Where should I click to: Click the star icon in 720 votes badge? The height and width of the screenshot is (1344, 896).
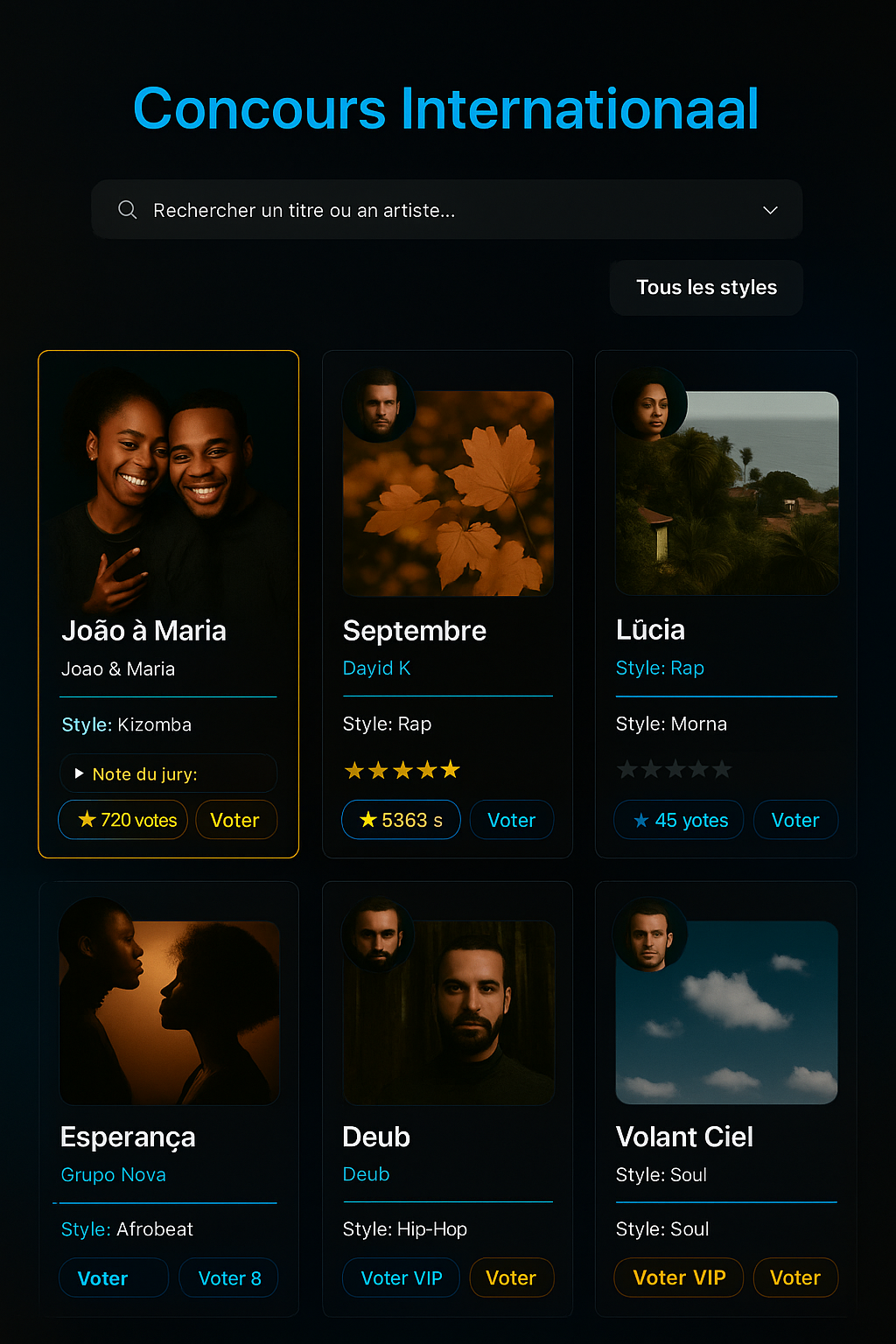click(87, 819)
